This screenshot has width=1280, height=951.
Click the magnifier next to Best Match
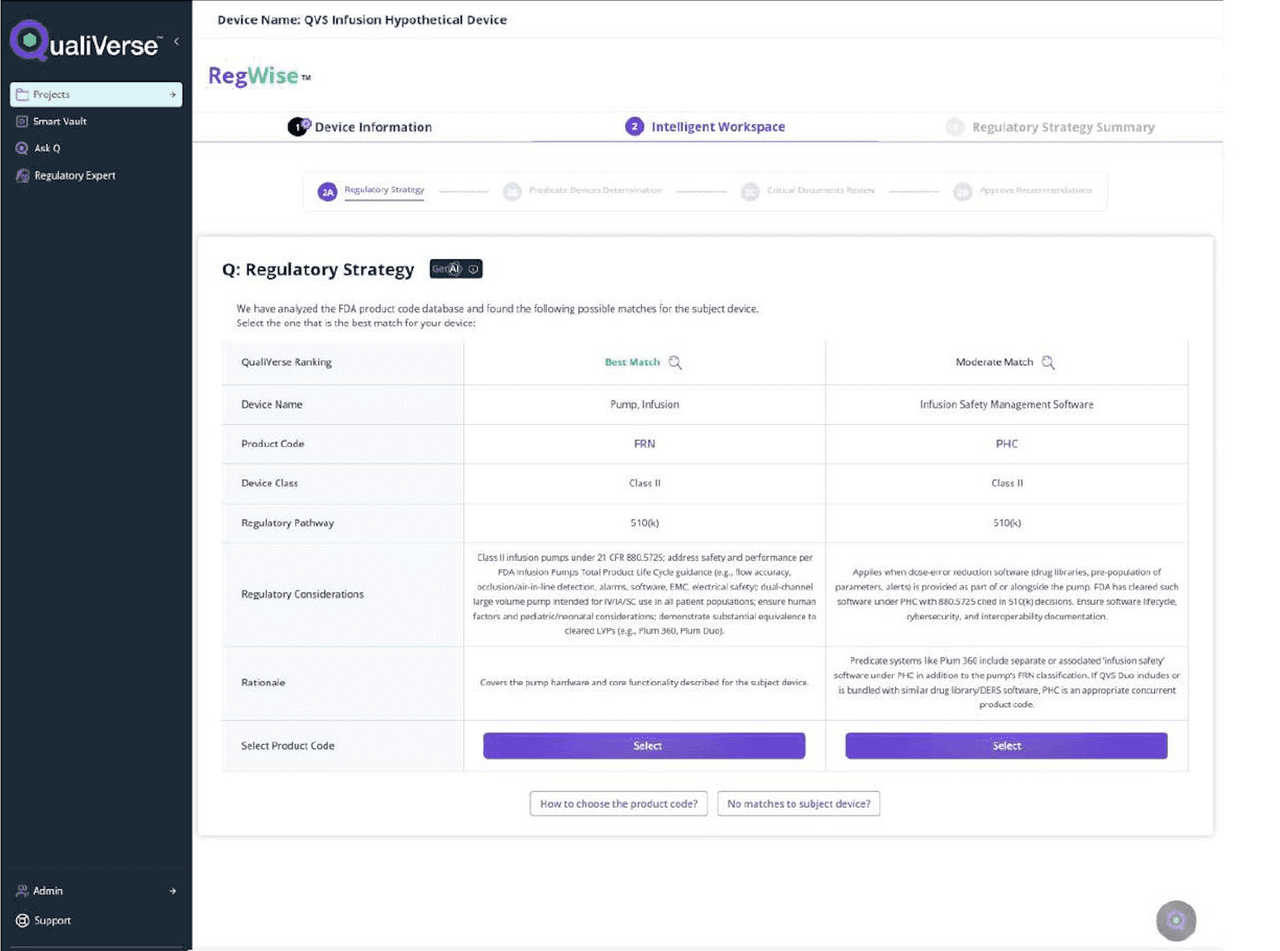point(675,362)
